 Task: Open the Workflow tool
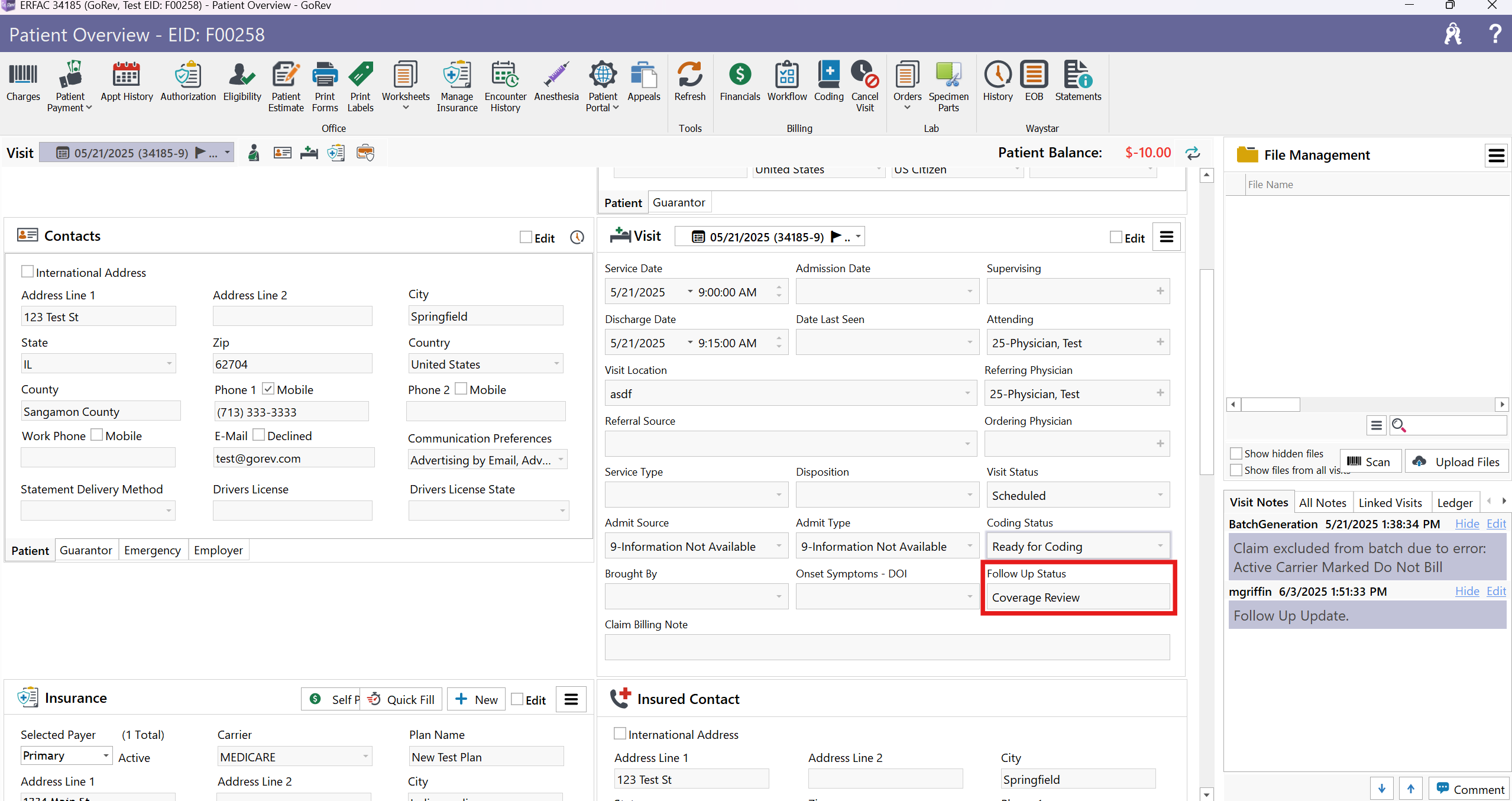[x=786, y=82]
